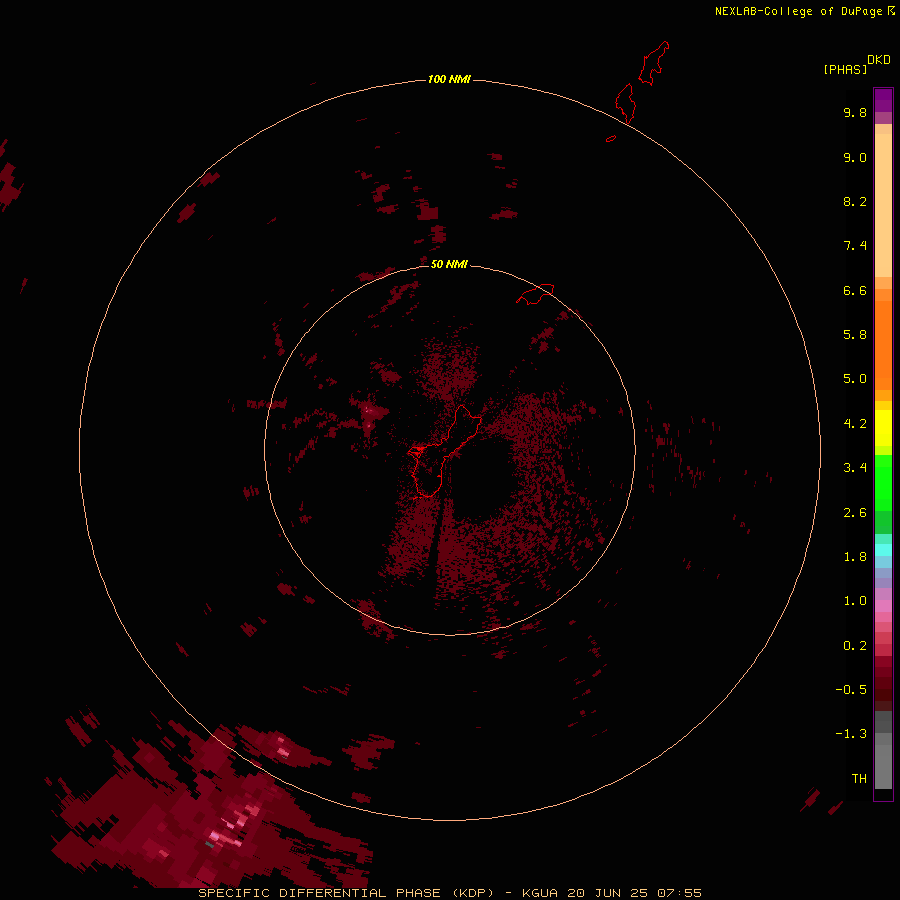Click the 0.2 colorbar scale label
900x900 pixels.
pyautogui.click(x=855, y=646)
